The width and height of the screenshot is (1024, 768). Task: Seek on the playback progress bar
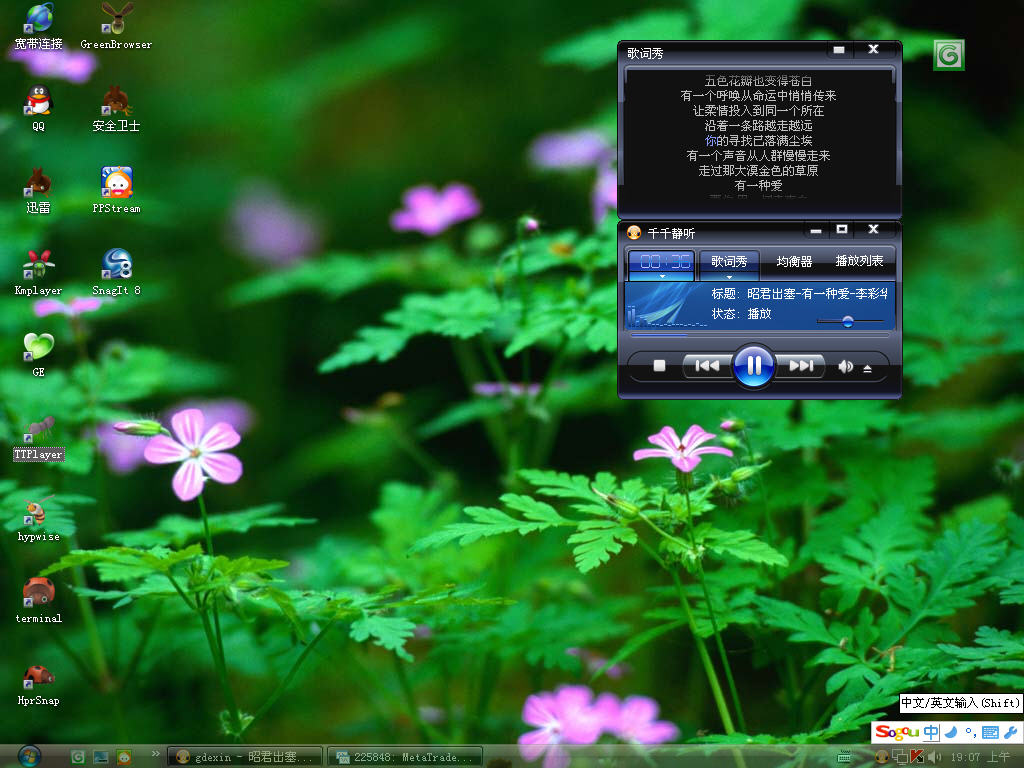[x=760, y=335]
